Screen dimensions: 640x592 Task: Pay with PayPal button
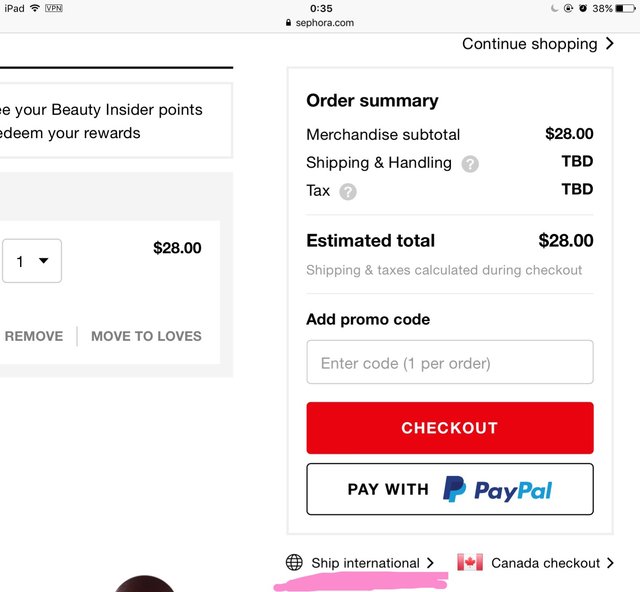coord(449,489)
